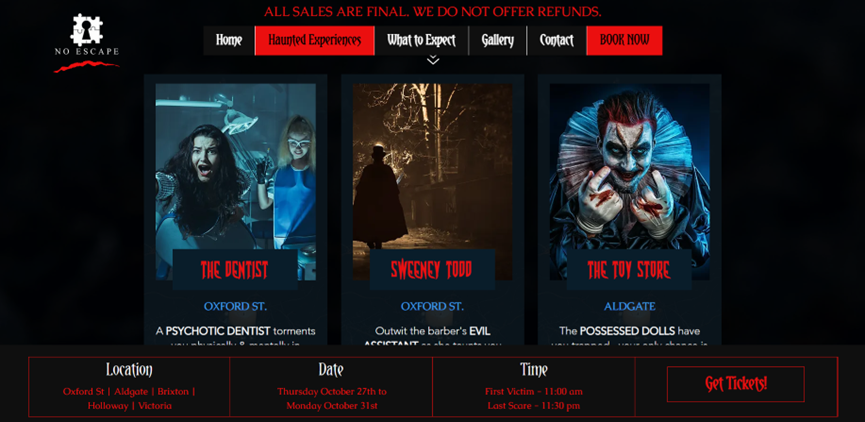This screenshot has height=422, width=865.
Task: Open the Sweeney Todd silhouette image
Action: pos(432,166)
